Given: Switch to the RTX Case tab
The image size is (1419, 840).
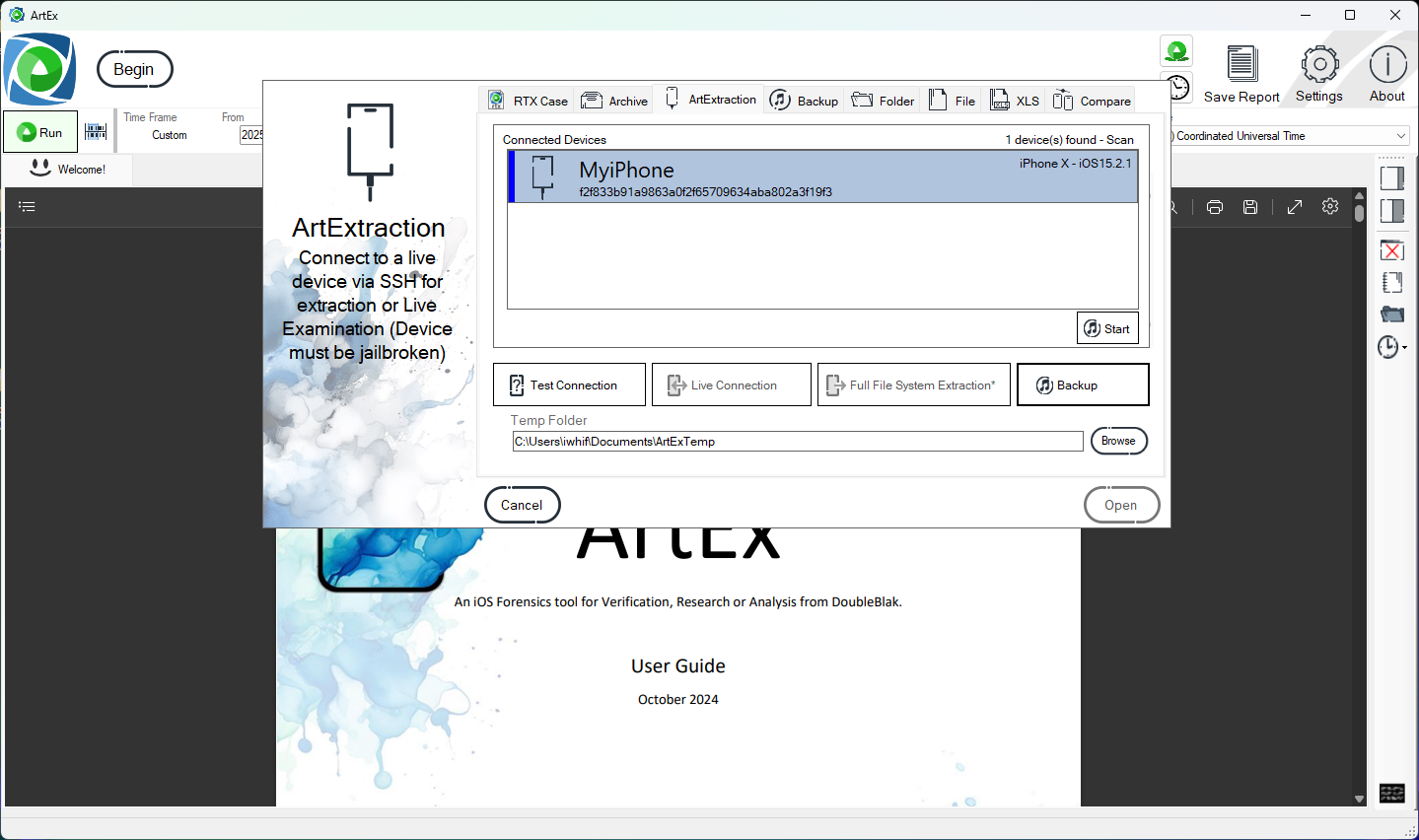Looking at the screenshot, I should coord(529,101).
